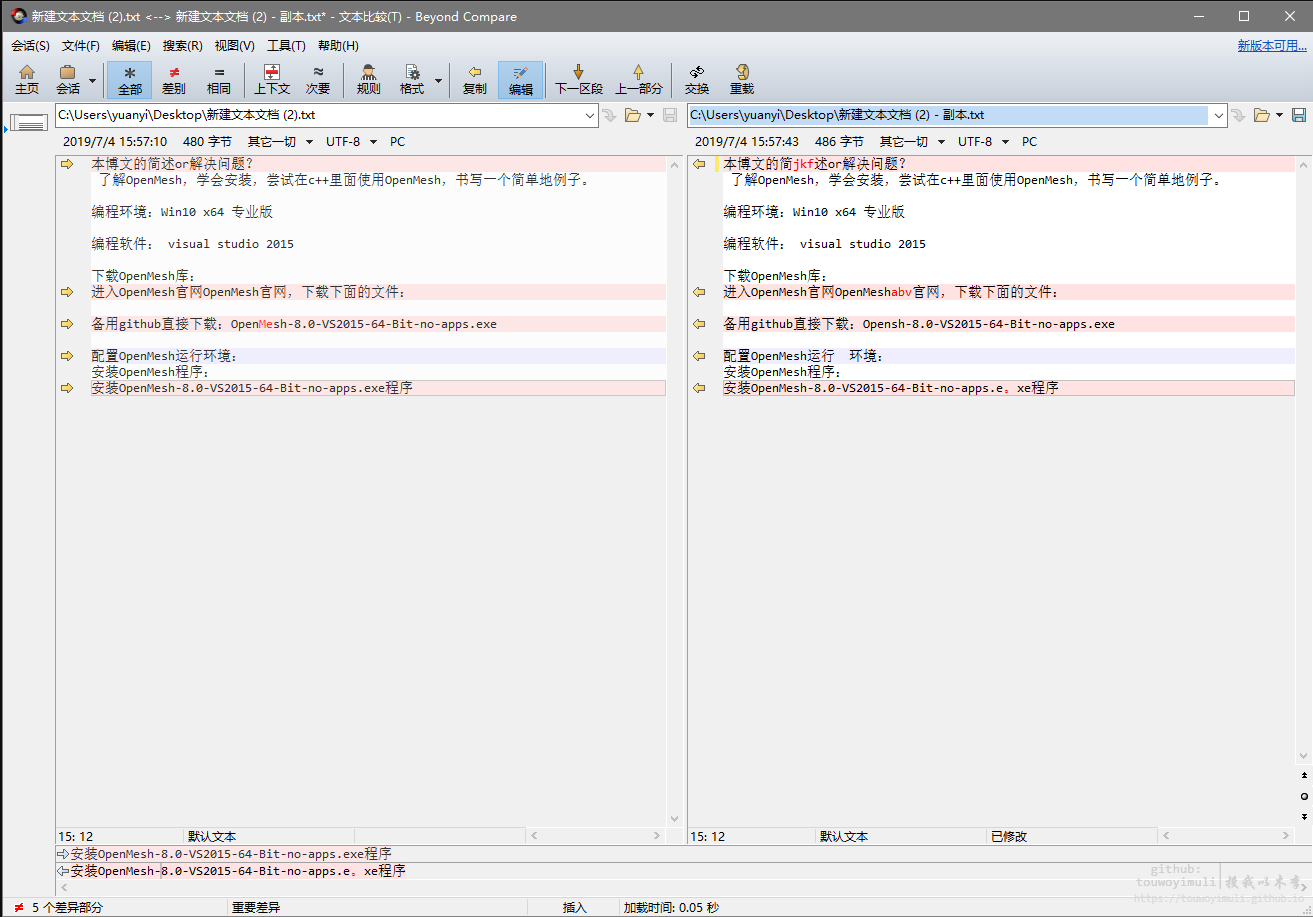
Task: Click right text 编程软件： visual studio 2015
Action: [x=825, y=244]
